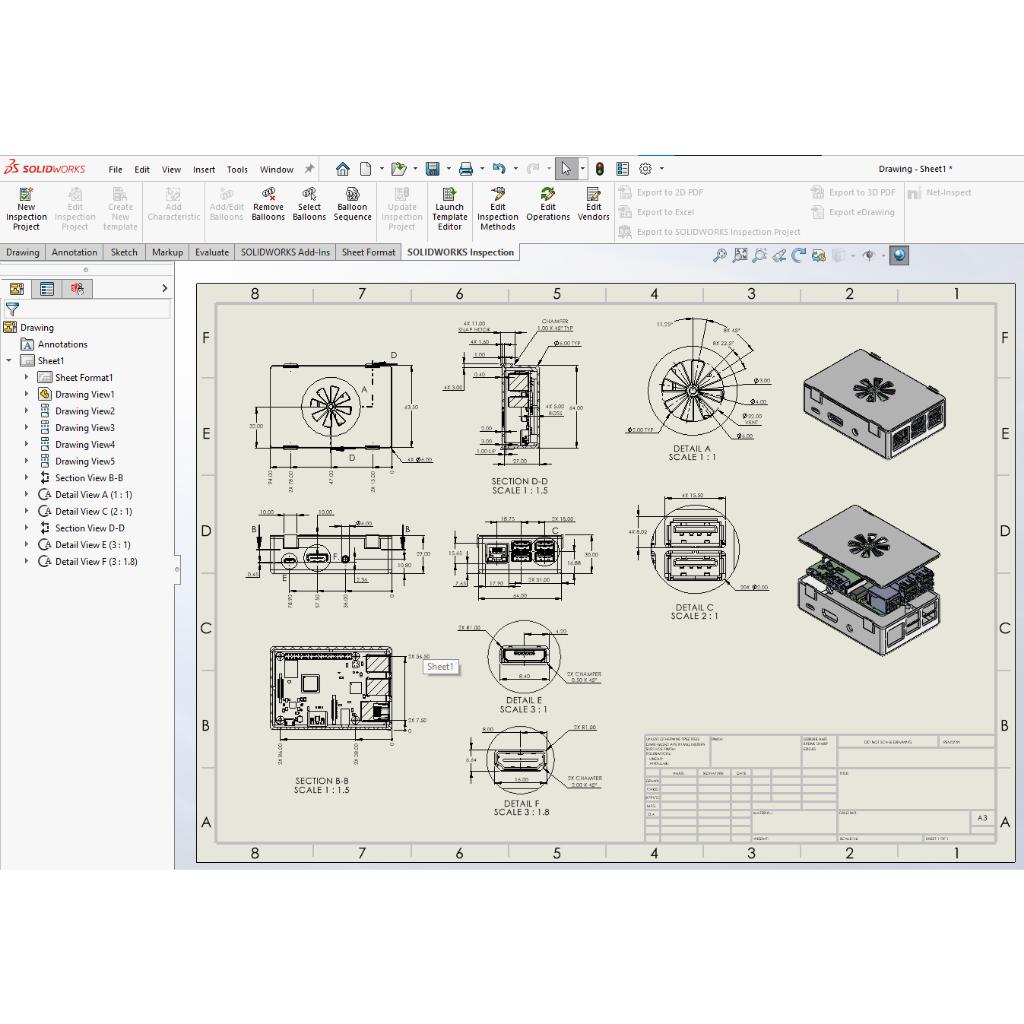Click the Rebuild traffic light icon
This screenshot has width=1024, height=1024.
click(600, 169)
